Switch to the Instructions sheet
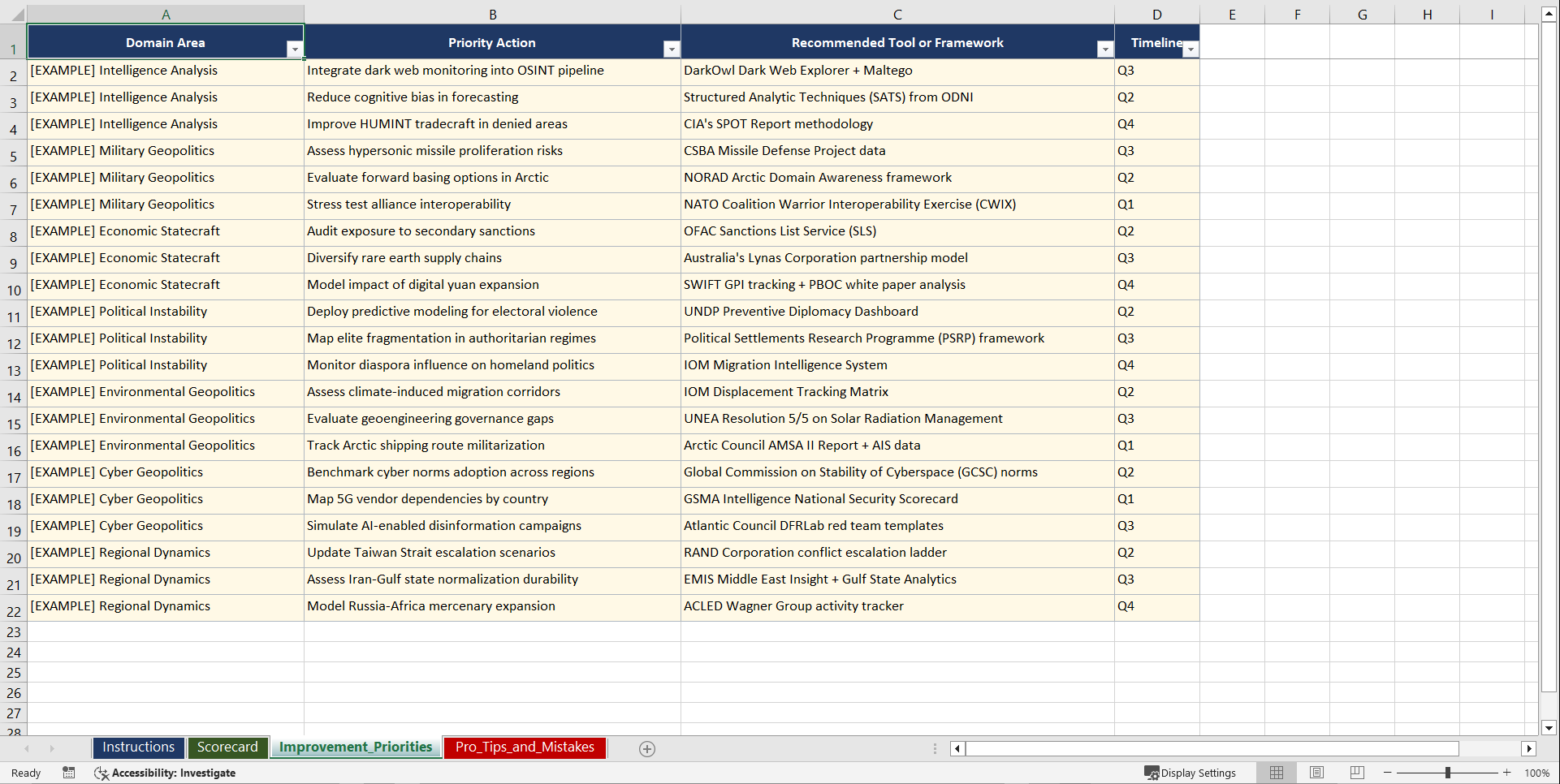 pos(138,747)
